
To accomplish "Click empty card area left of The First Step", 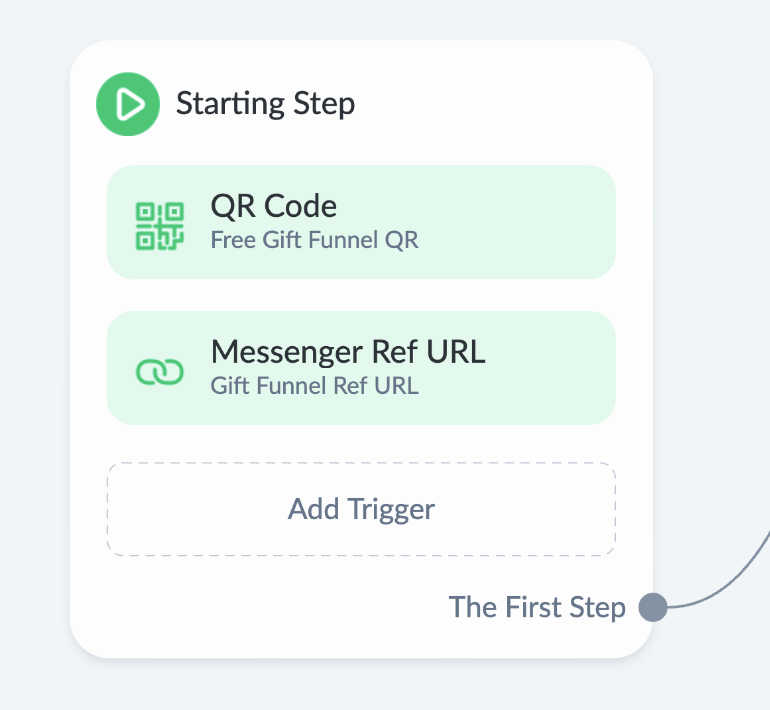I will point(250,607).
